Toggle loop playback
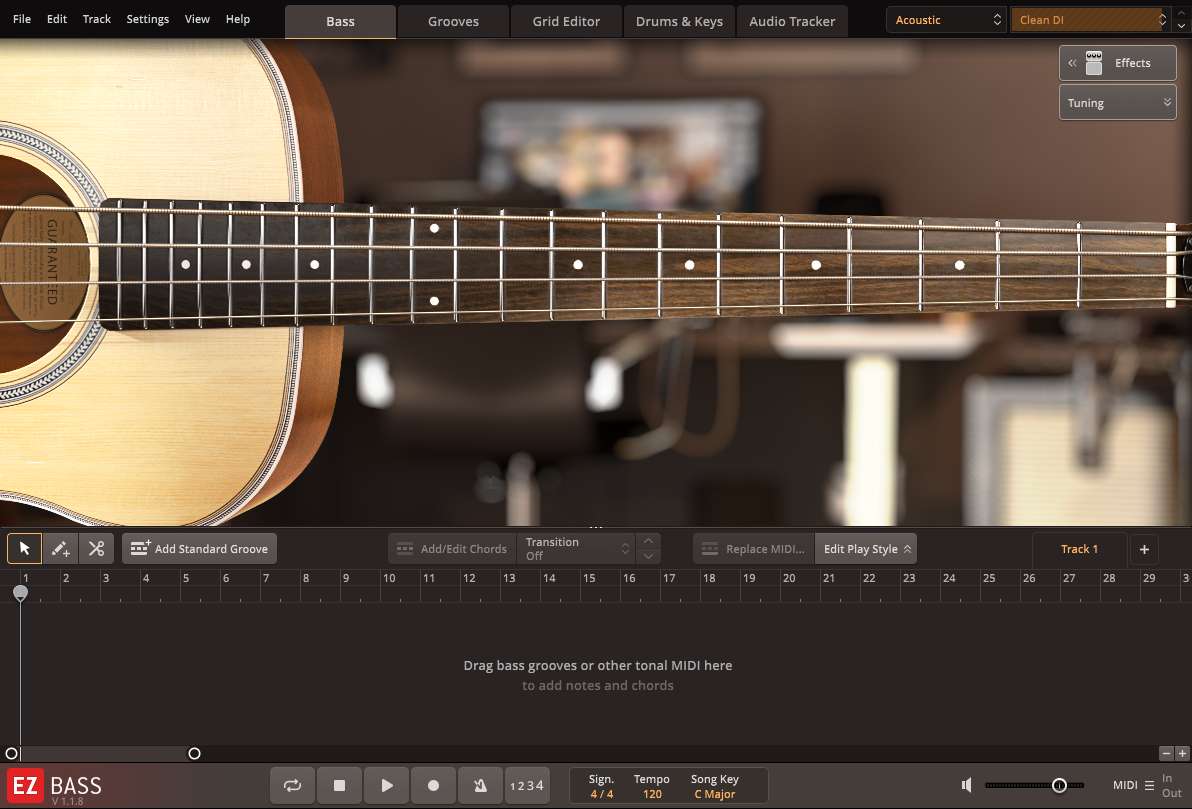1192x809 pixels. pos(292,785)
